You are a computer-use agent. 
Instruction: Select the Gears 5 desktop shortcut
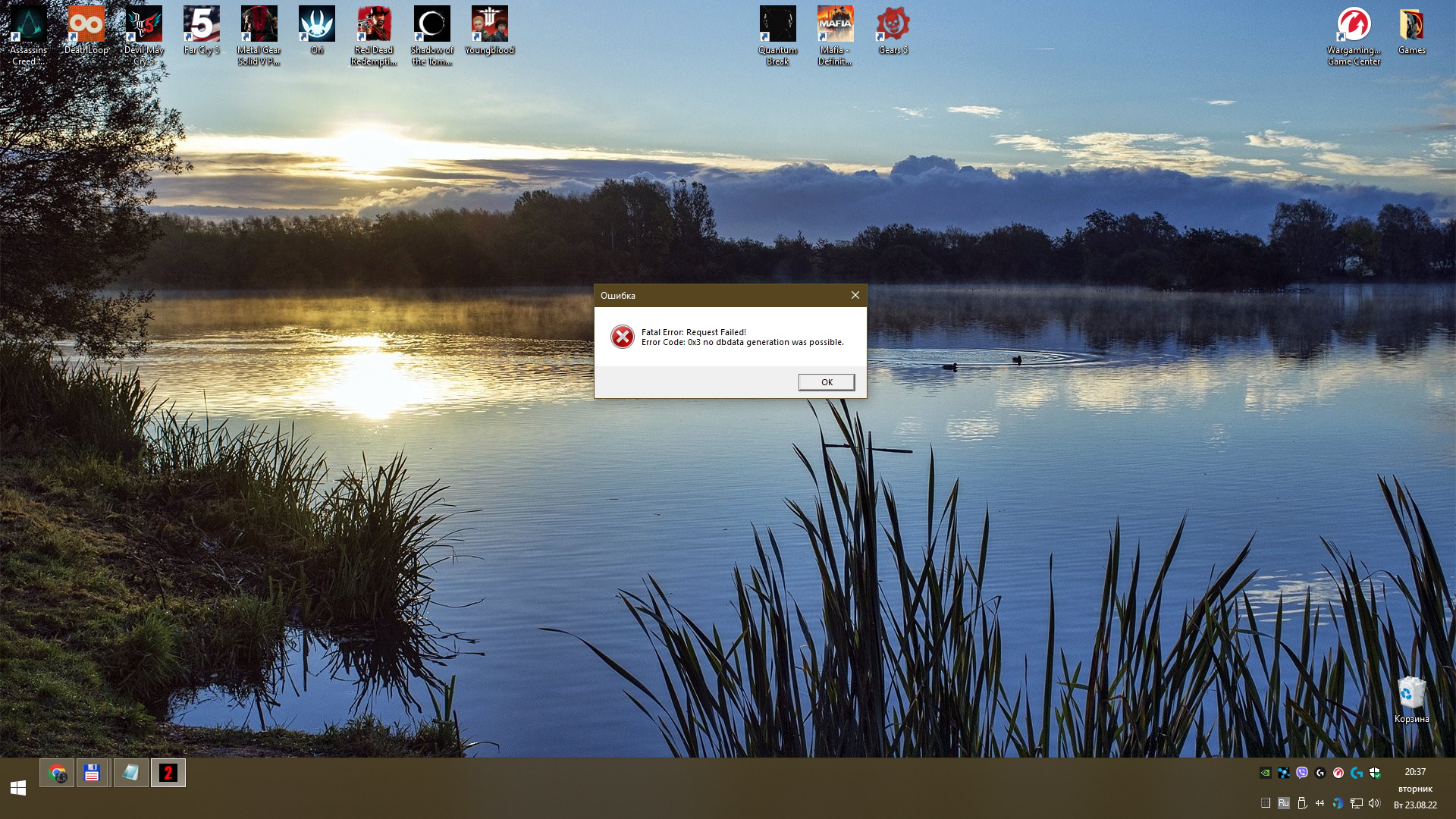[x=893, y=30]
